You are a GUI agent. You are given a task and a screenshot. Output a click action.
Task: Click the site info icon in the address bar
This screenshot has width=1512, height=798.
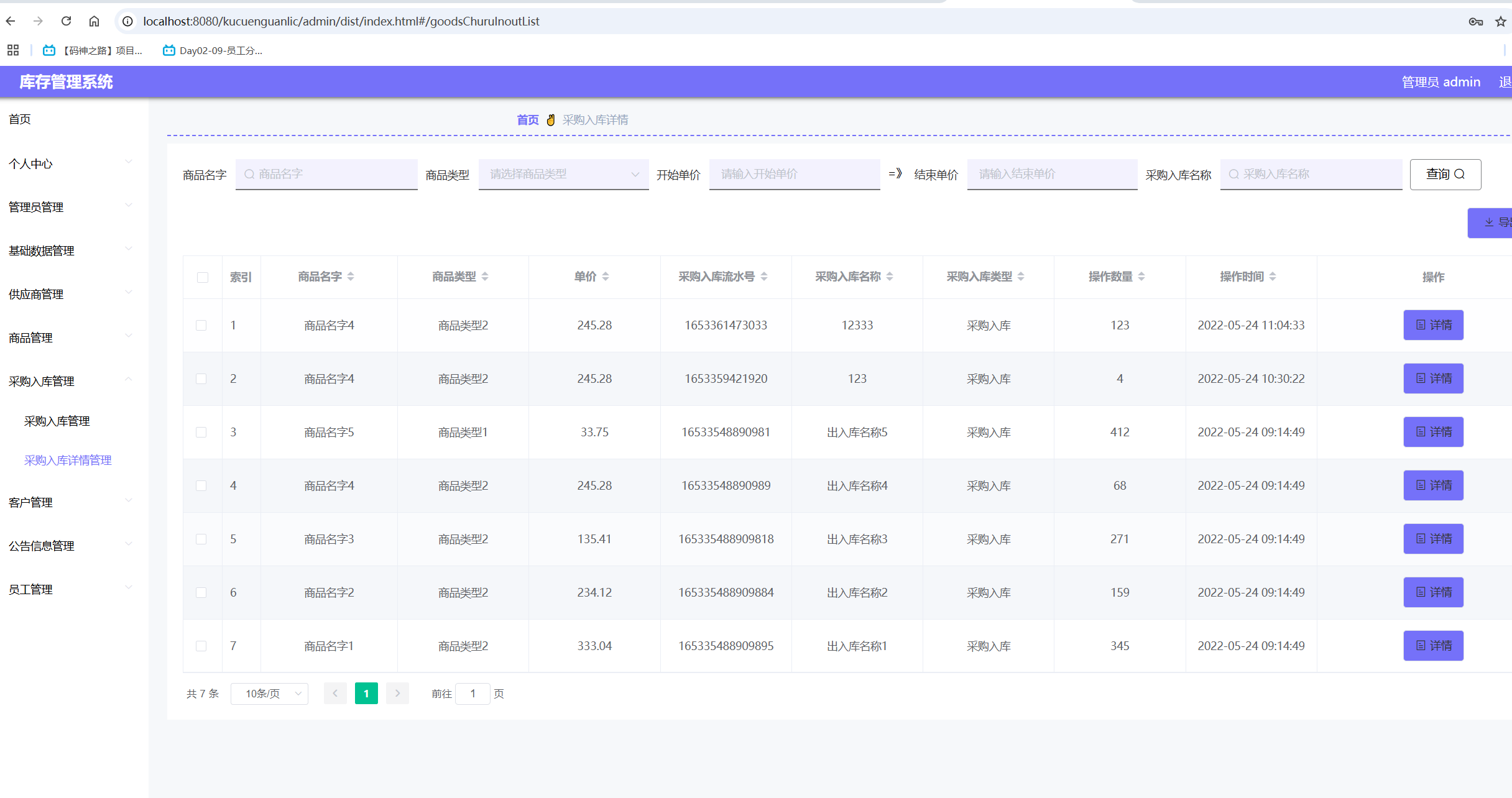(127, 21)
